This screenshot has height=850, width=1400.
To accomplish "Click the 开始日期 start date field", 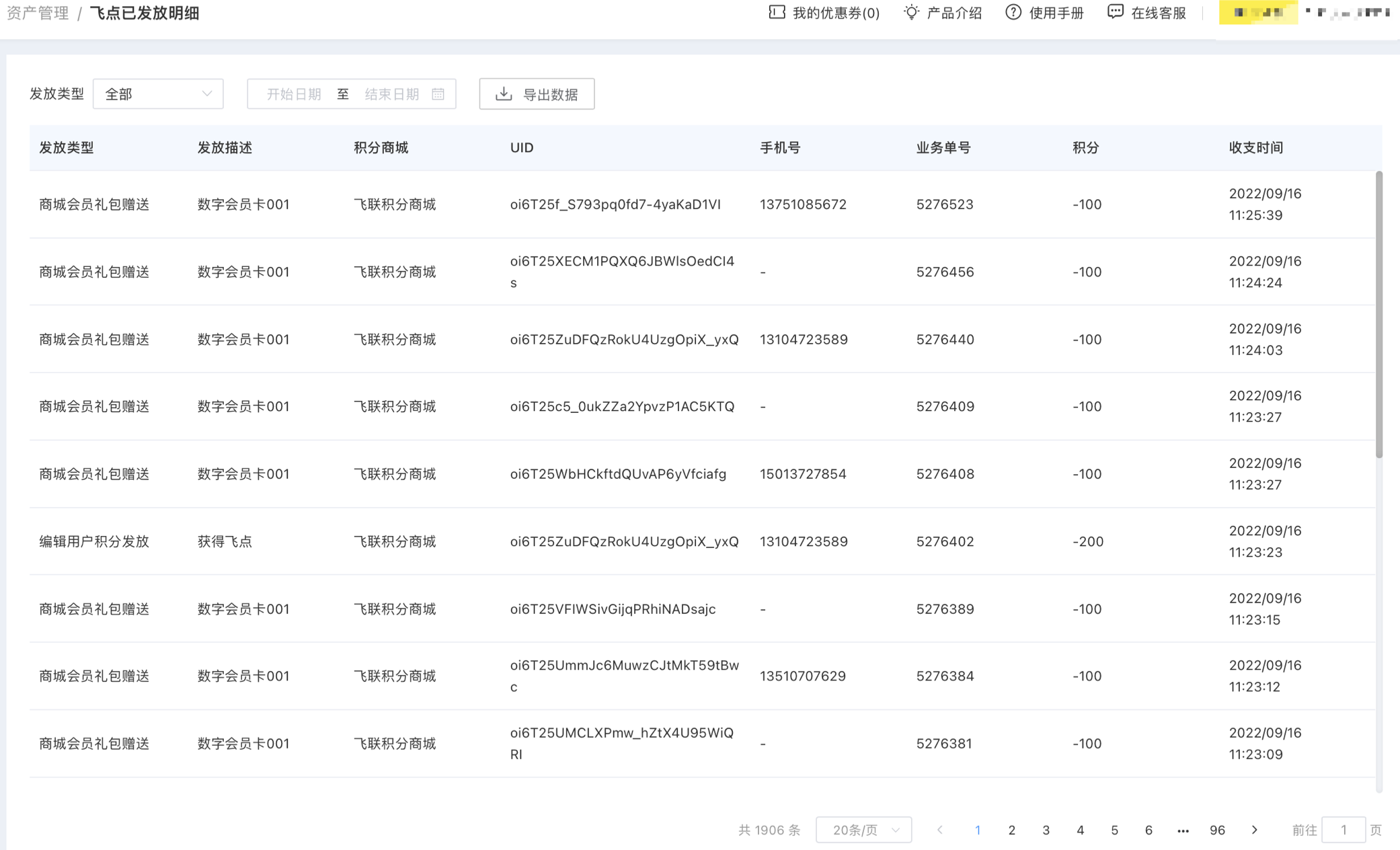I will click(294, 94).
